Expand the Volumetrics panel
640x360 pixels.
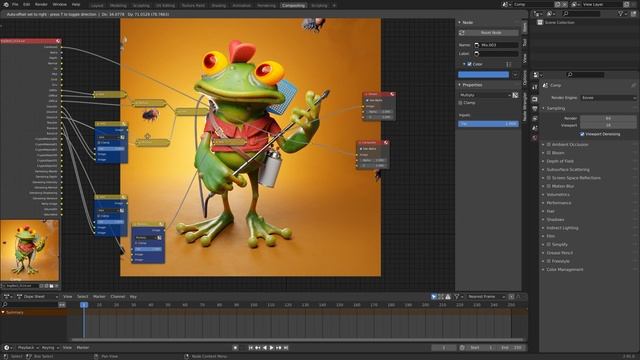(558, 195)
